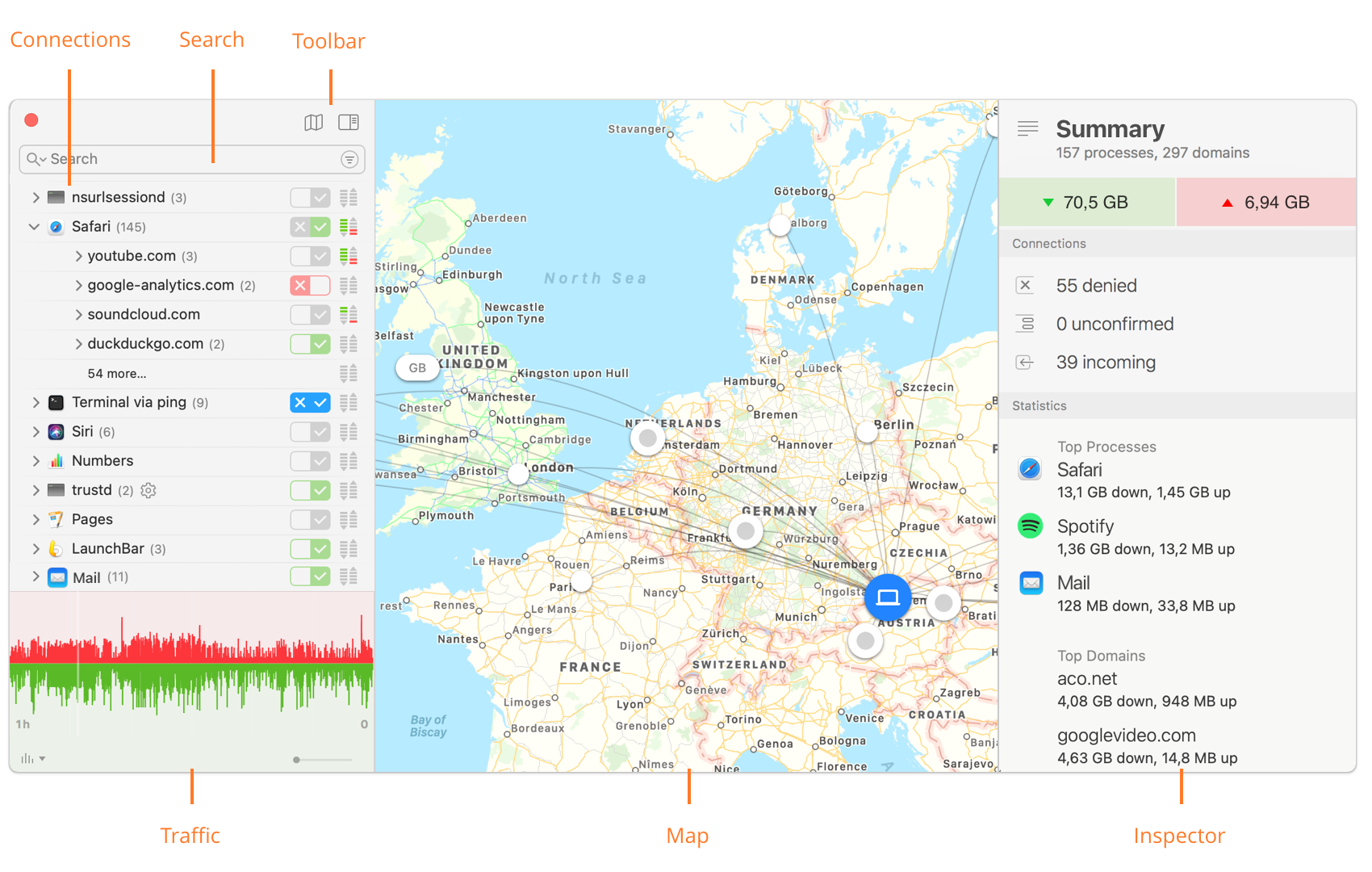Click the gear icon next to trustd
Viewport: 1372px width, 872px height.
pyautogui.click(x=148, y=490)
